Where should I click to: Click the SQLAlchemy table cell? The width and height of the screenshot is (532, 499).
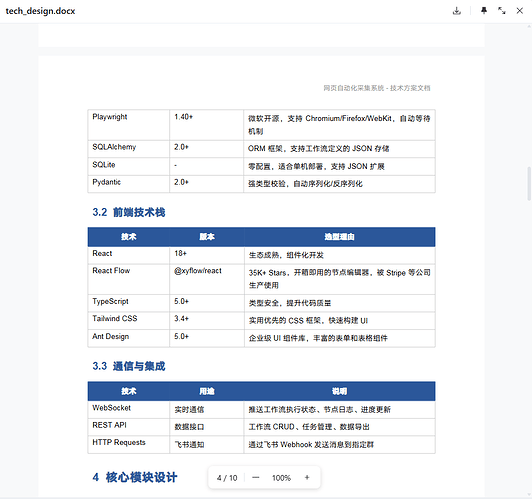129,149
